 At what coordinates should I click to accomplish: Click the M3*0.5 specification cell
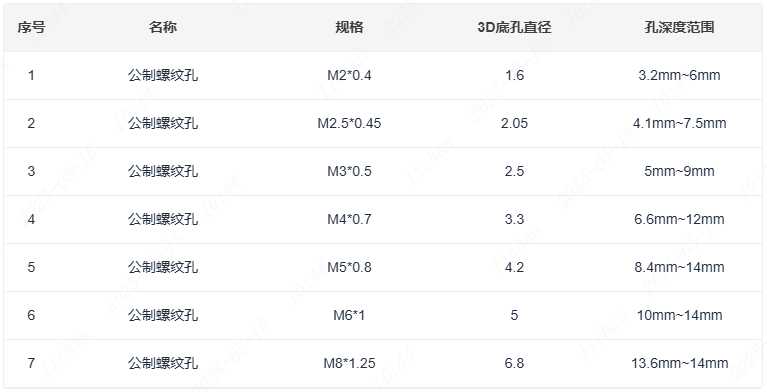point(349,171)
